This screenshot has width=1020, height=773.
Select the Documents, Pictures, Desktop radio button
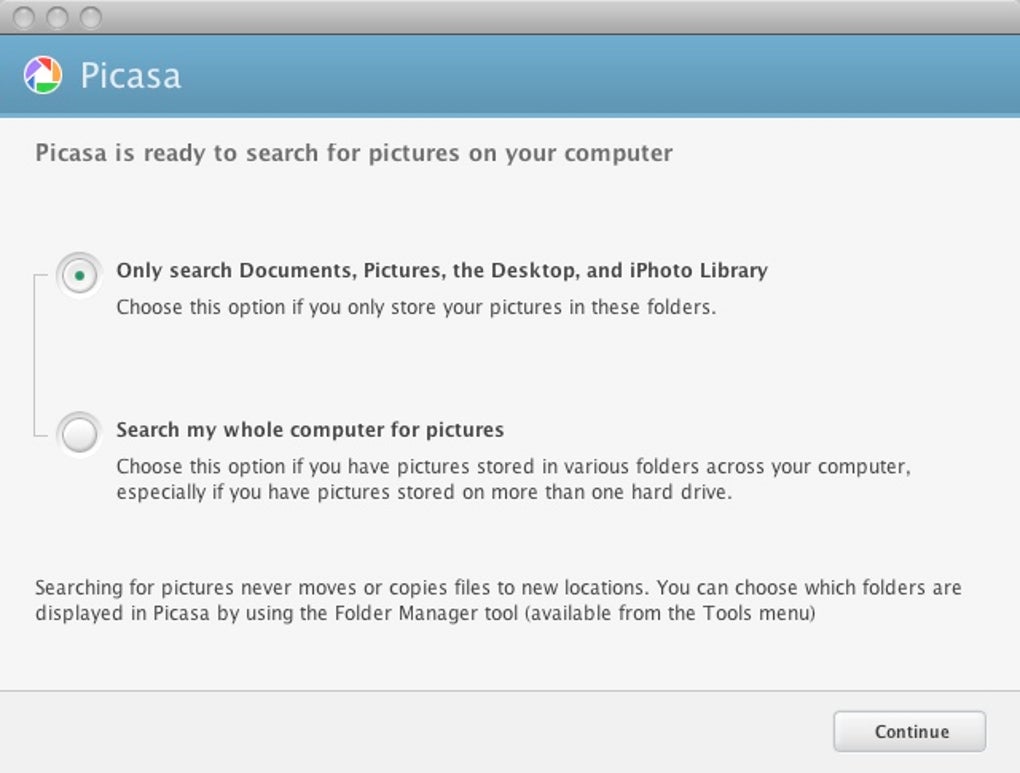tap(79, 274)
